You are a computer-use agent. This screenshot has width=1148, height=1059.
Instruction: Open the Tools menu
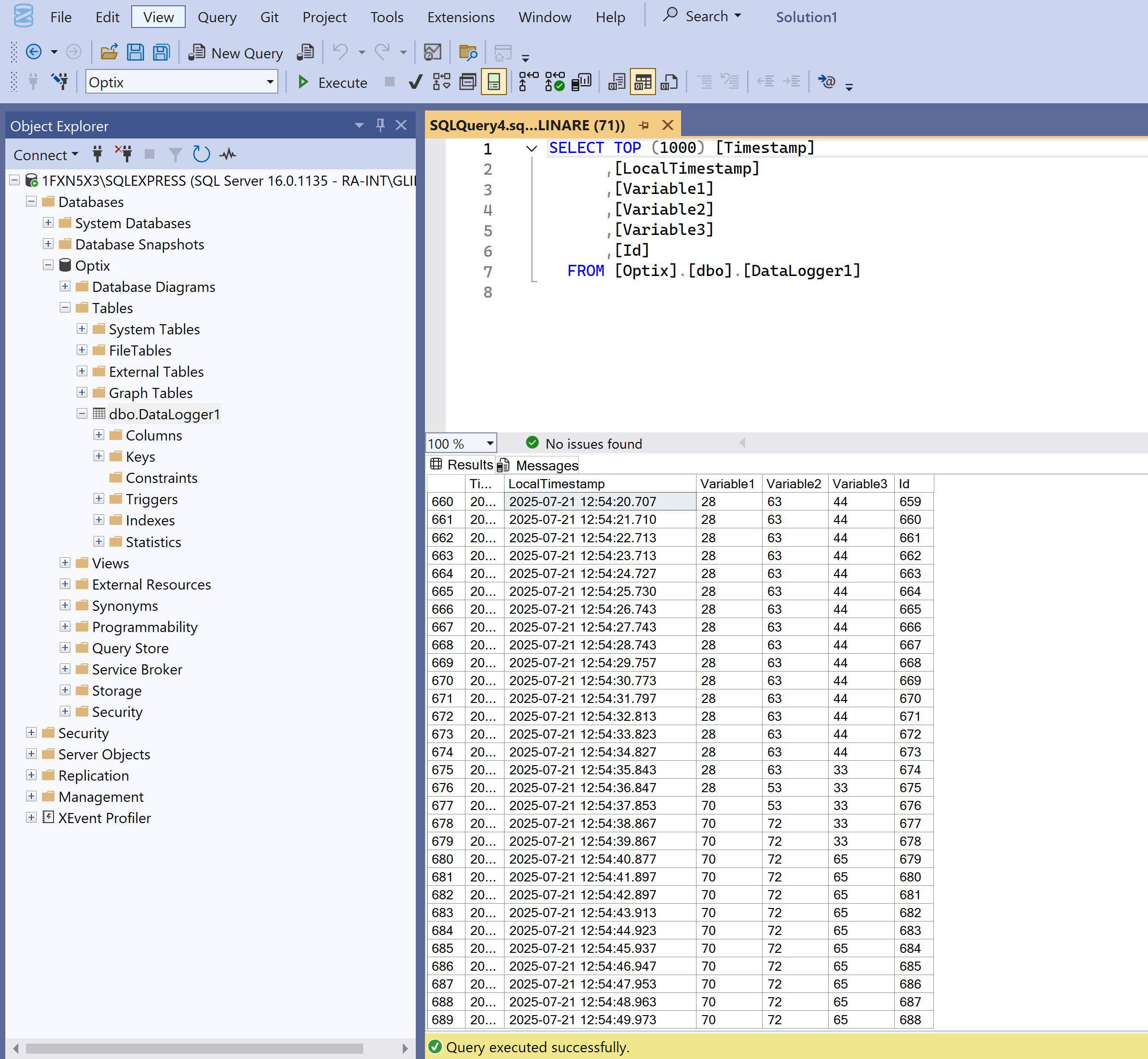click(x=387, y=17)
